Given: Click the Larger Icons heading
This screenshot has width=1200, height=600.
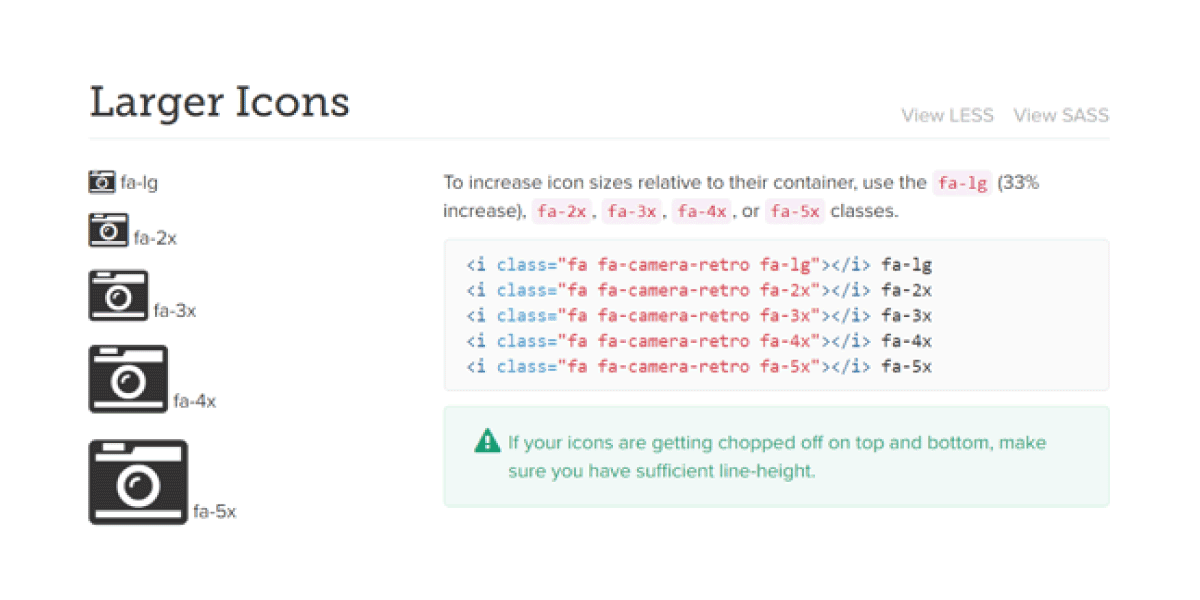Looking at the screenshot, I should (x=219, y=102).
